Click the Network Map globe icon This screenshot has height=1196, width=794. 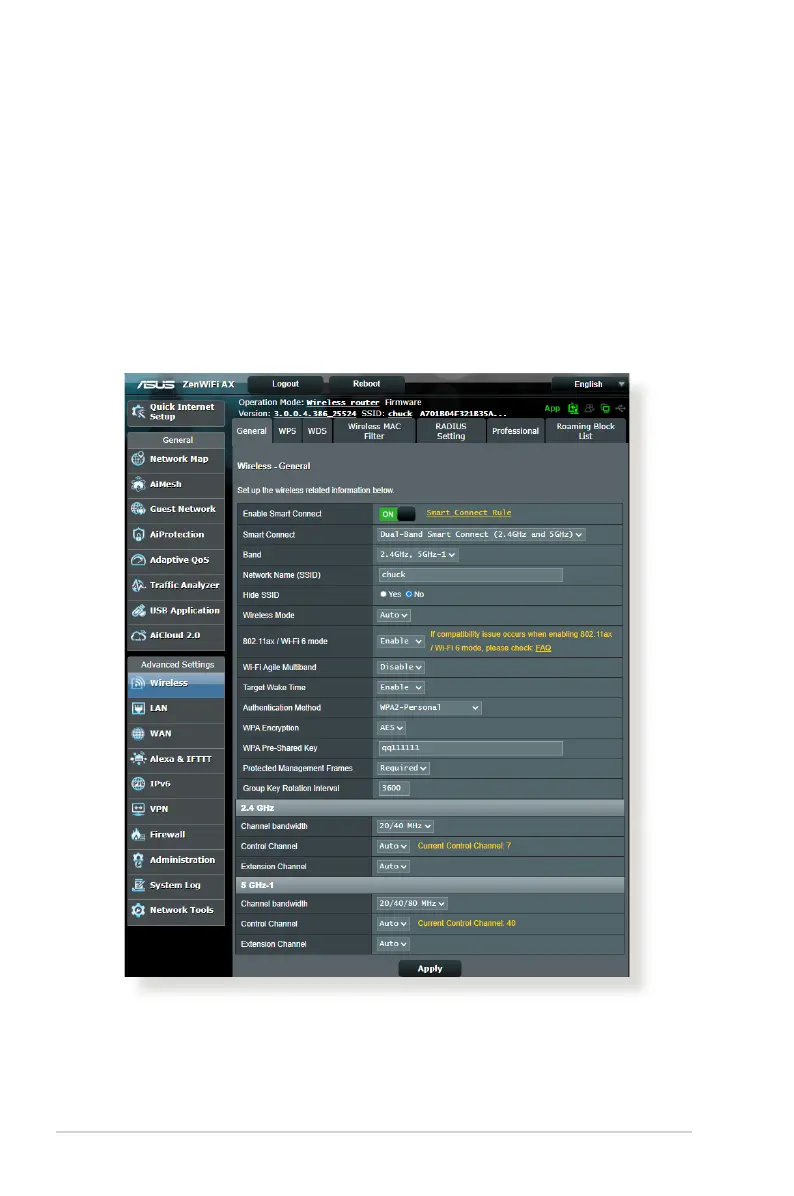[x=138, y=459]
